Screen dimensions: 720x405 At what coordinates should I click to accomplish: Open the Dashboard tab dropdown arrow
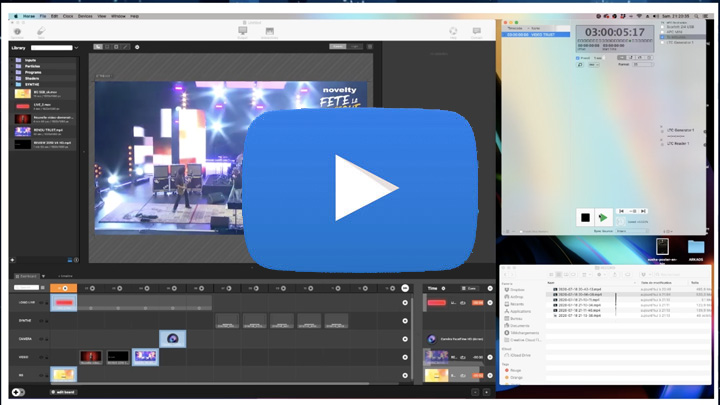(x=43, y=276)
